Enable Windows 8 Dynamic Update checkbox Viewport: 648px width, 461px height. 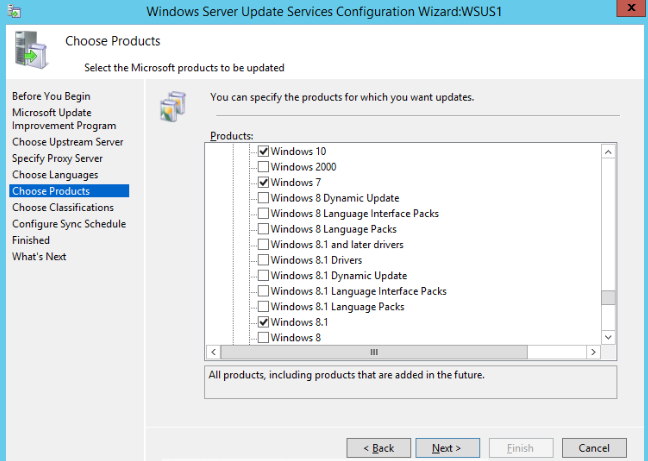263,198
